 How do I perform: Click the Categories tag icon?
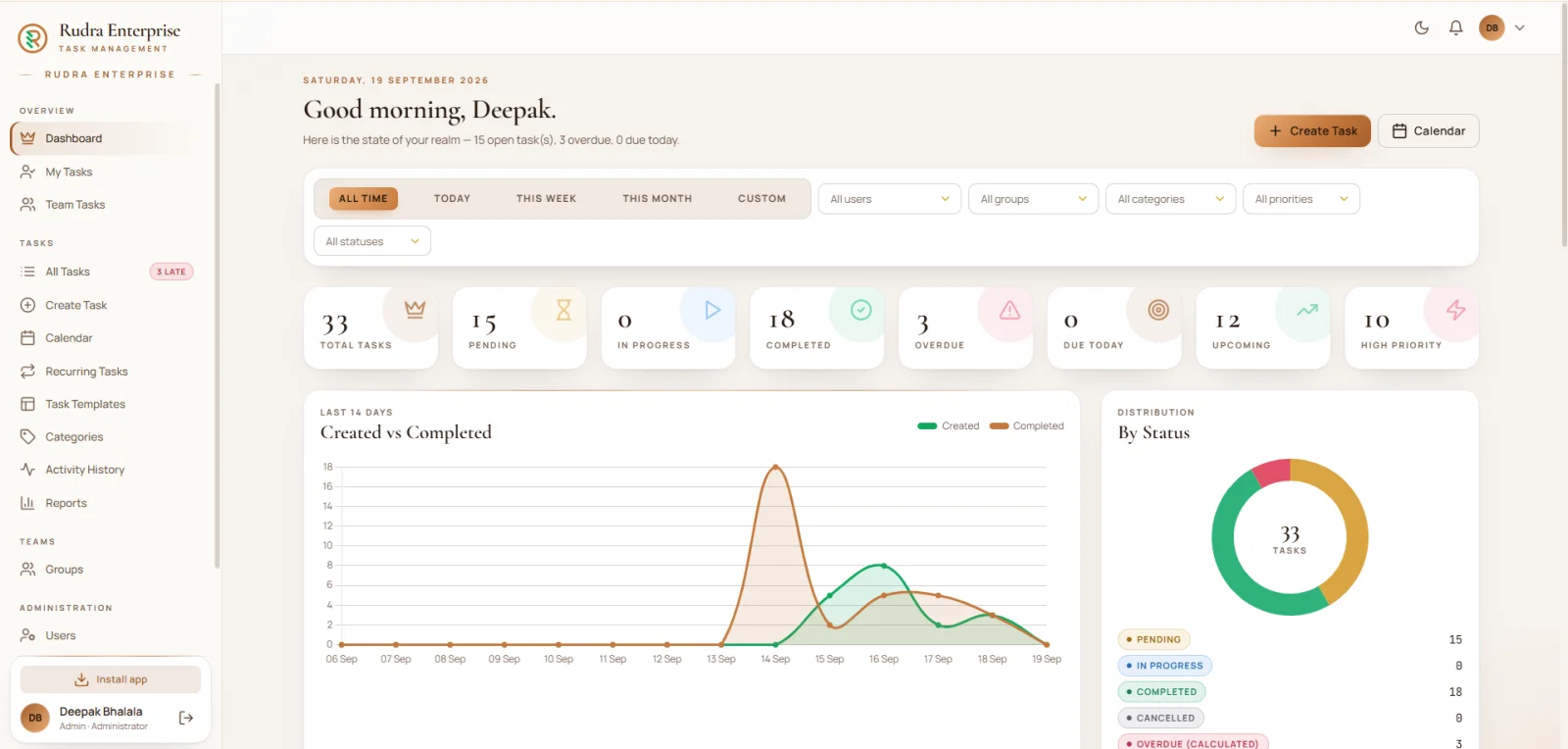(27, 437)
